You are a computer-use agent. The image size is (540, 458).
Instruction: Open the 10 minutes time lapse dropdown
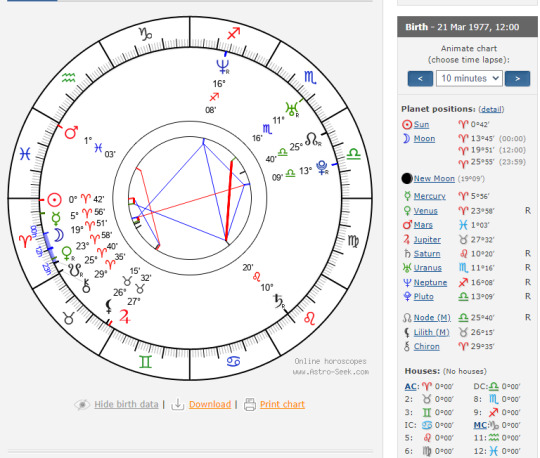(469, 79)
